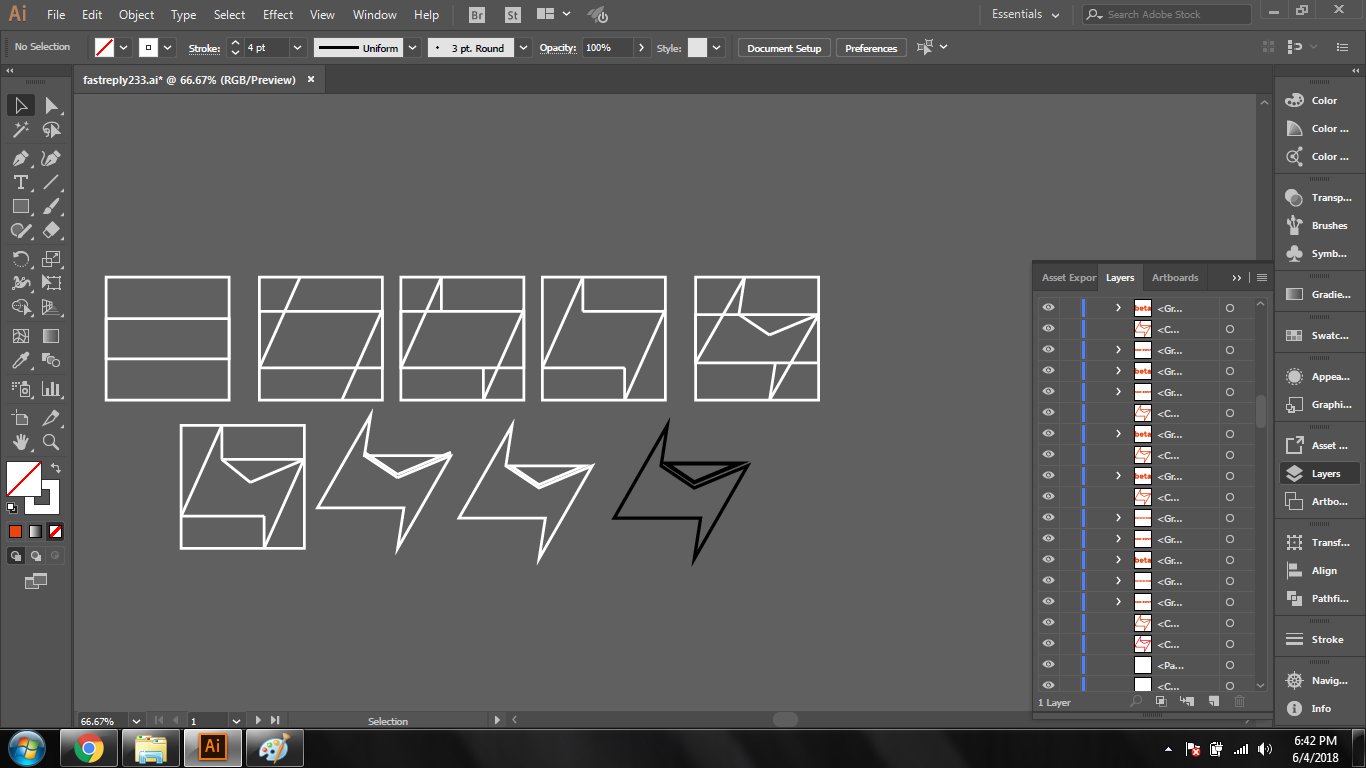Switch to the Artboards tab
This screenshot has width=1366, height=768.
[x=1174, y=277]
